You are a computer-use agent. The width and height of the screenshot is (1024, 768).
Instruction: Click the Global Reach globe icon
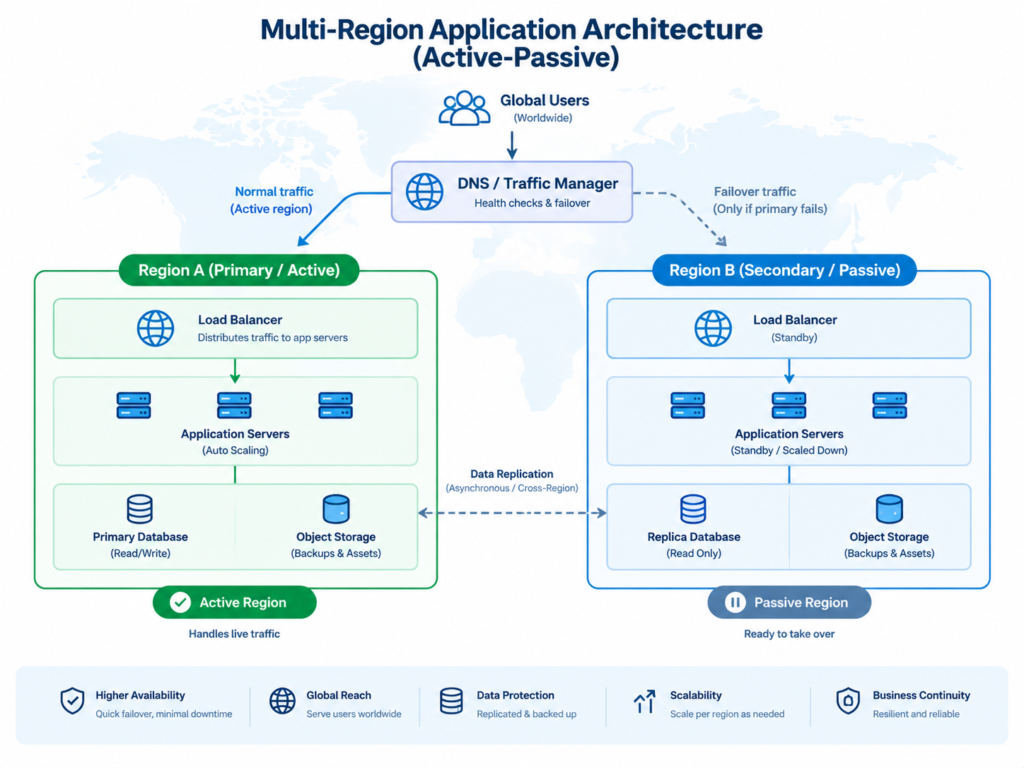[282, 701]
